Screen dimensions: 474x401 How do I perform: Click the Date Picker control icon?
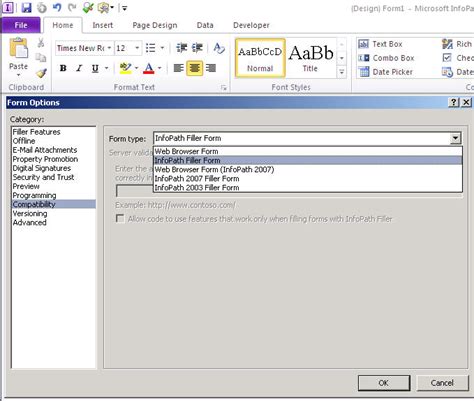pos(364,72)
